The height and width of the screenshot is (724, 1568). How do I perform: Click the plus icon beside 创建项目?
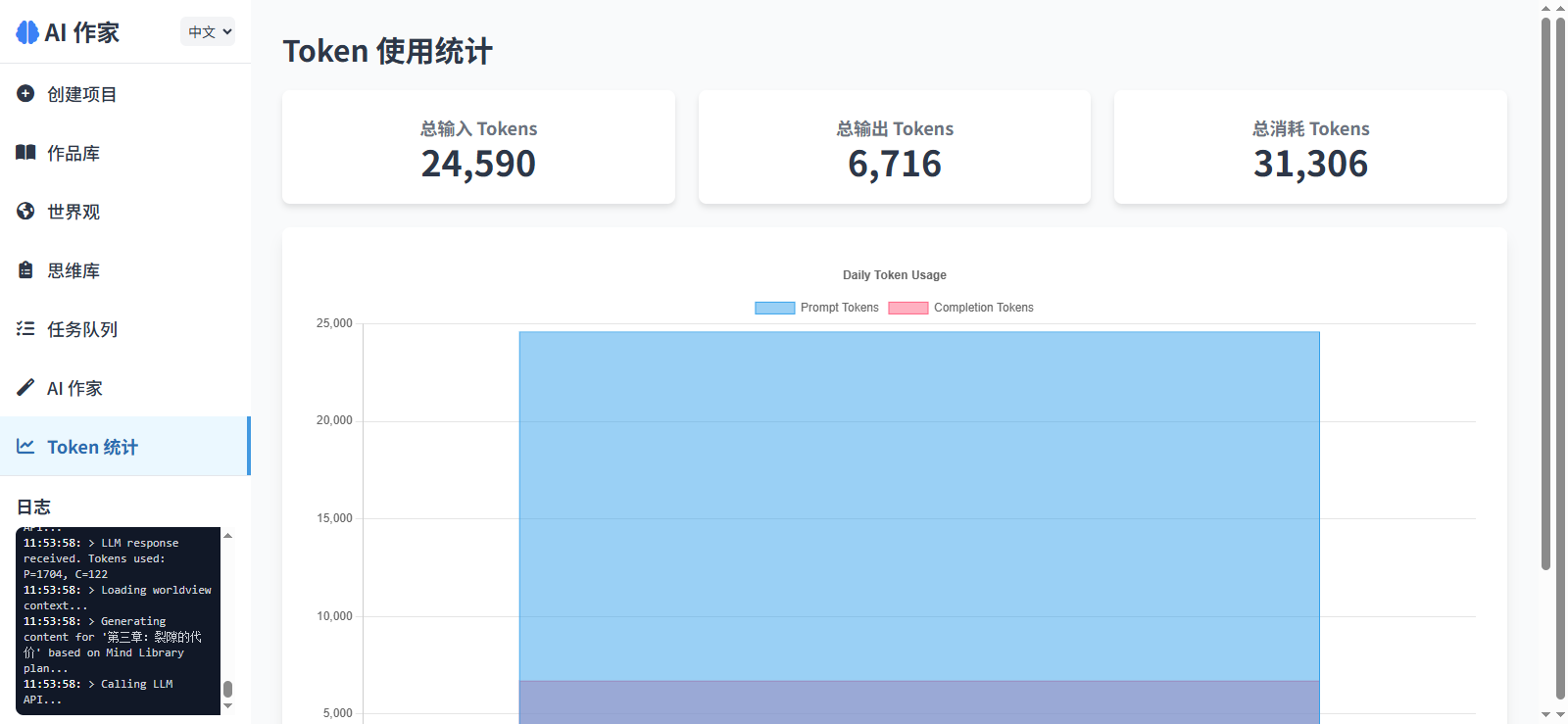(25, 93)
